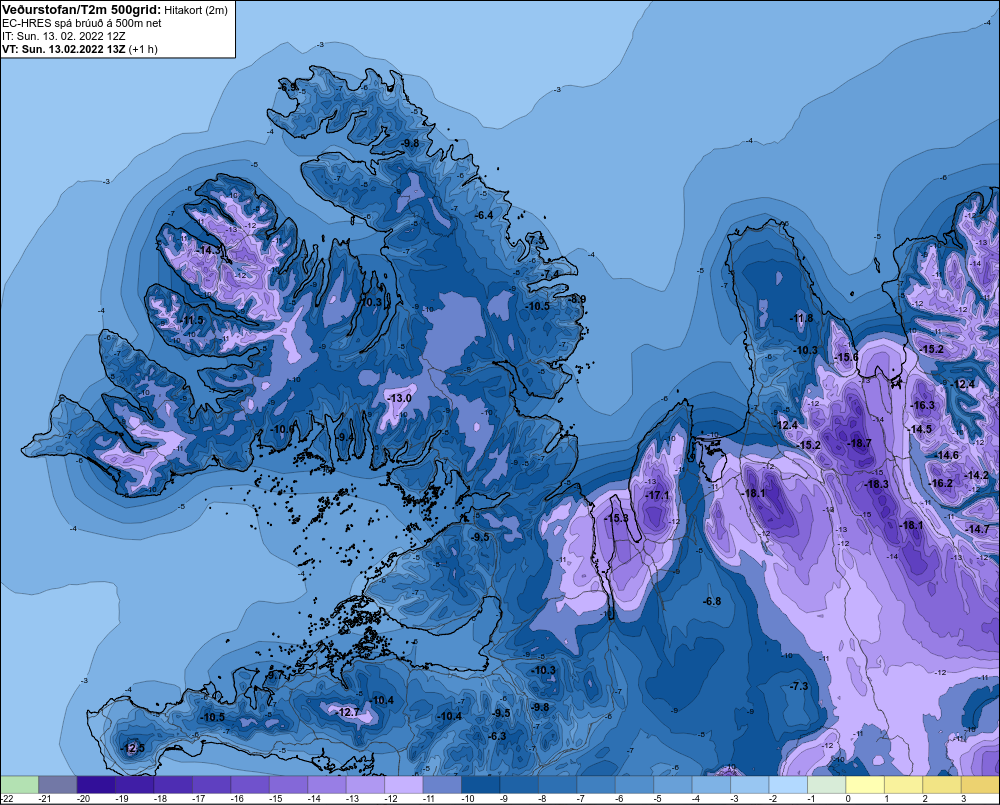This screenshot has height=805, width=1000.
Task: Click the -14.5 temperature value
Action: click(920, 429)
